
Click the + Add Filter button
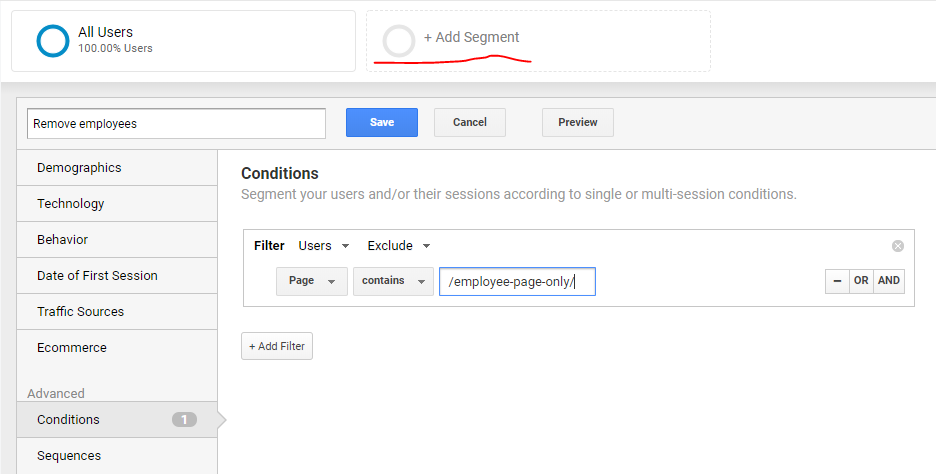coord(277,346)
